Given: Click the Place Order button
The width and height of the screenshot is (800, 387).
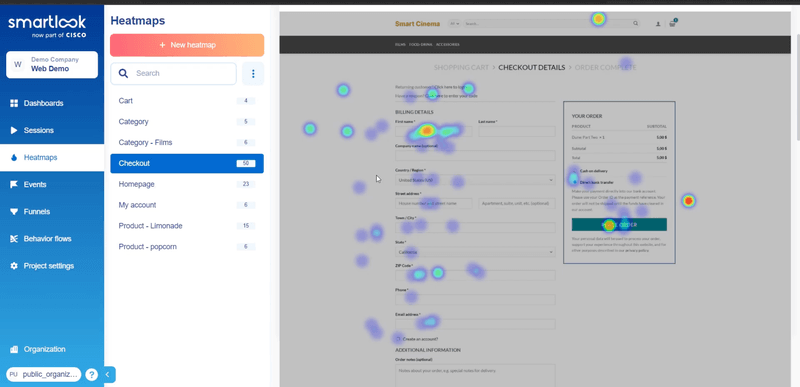Looking at the screenshot, I should pyautogui.click(x=619, y=225).
